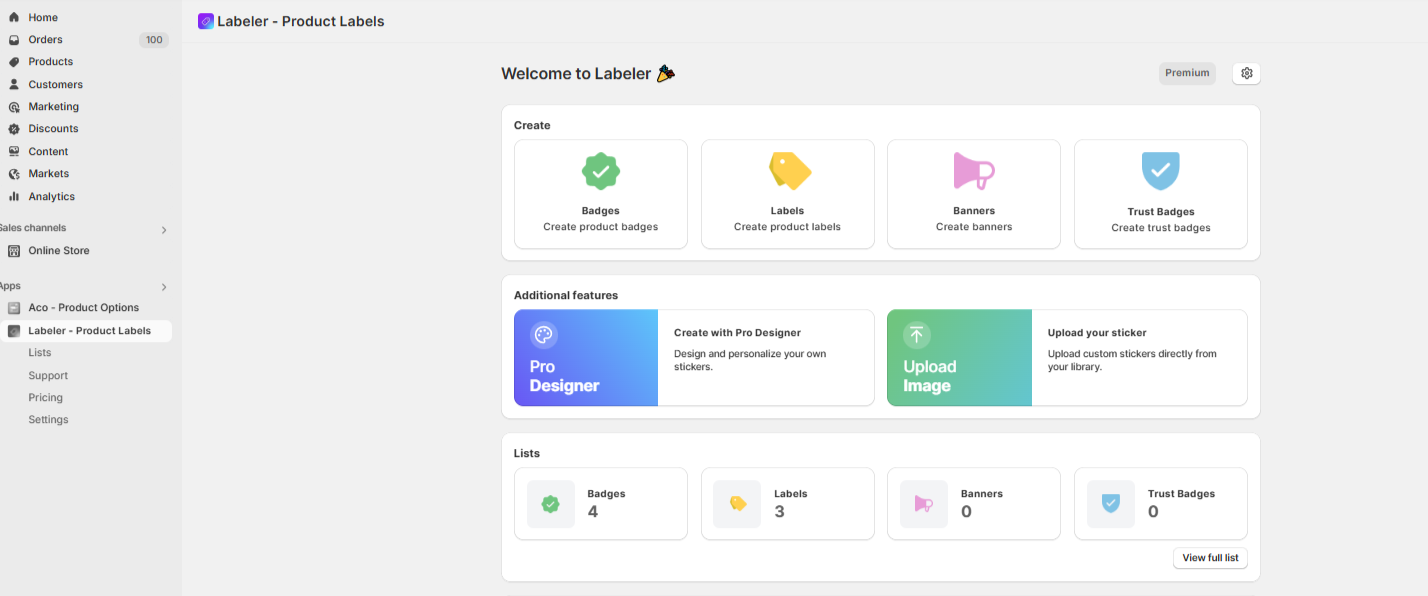This screenshot has height=596, width=1428.
Task: Click the View full list button
Action: pos(1210,558)
